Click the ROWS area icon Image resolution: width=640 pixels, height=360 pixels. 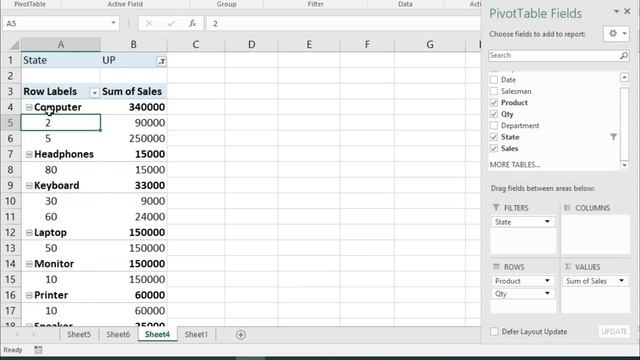click(496, 267)
